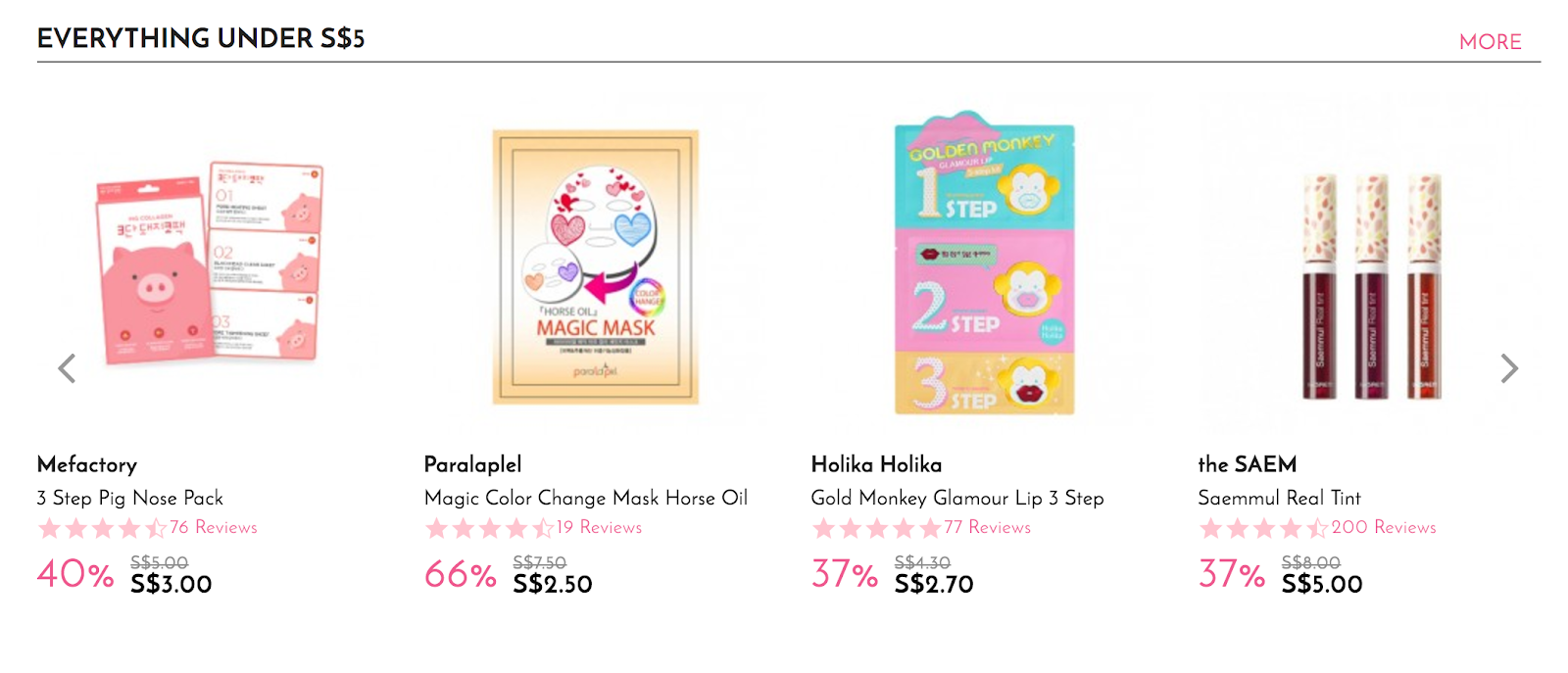Click the 3 Step Pig Nose Pack title

(130, 498)
